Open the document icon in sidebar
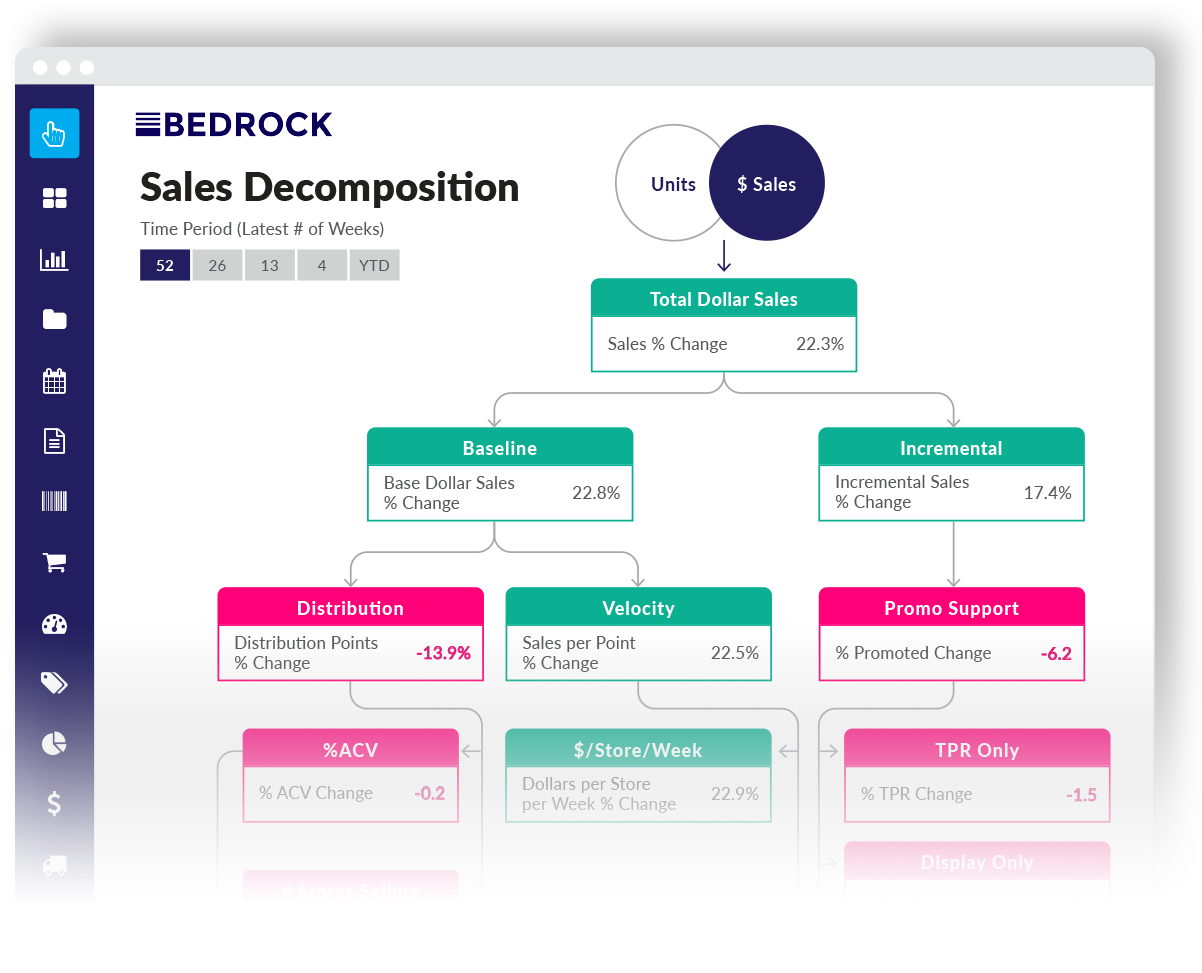 tap(54, 441)
